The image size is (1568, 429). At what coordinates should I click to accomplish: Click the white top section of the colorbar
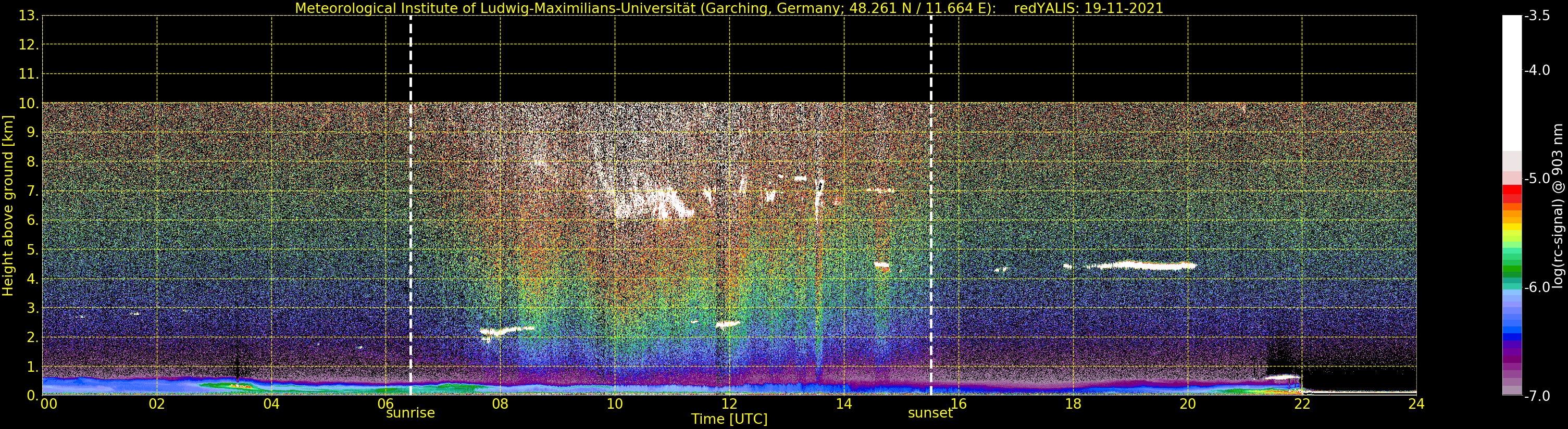[x=1512, y=83]
